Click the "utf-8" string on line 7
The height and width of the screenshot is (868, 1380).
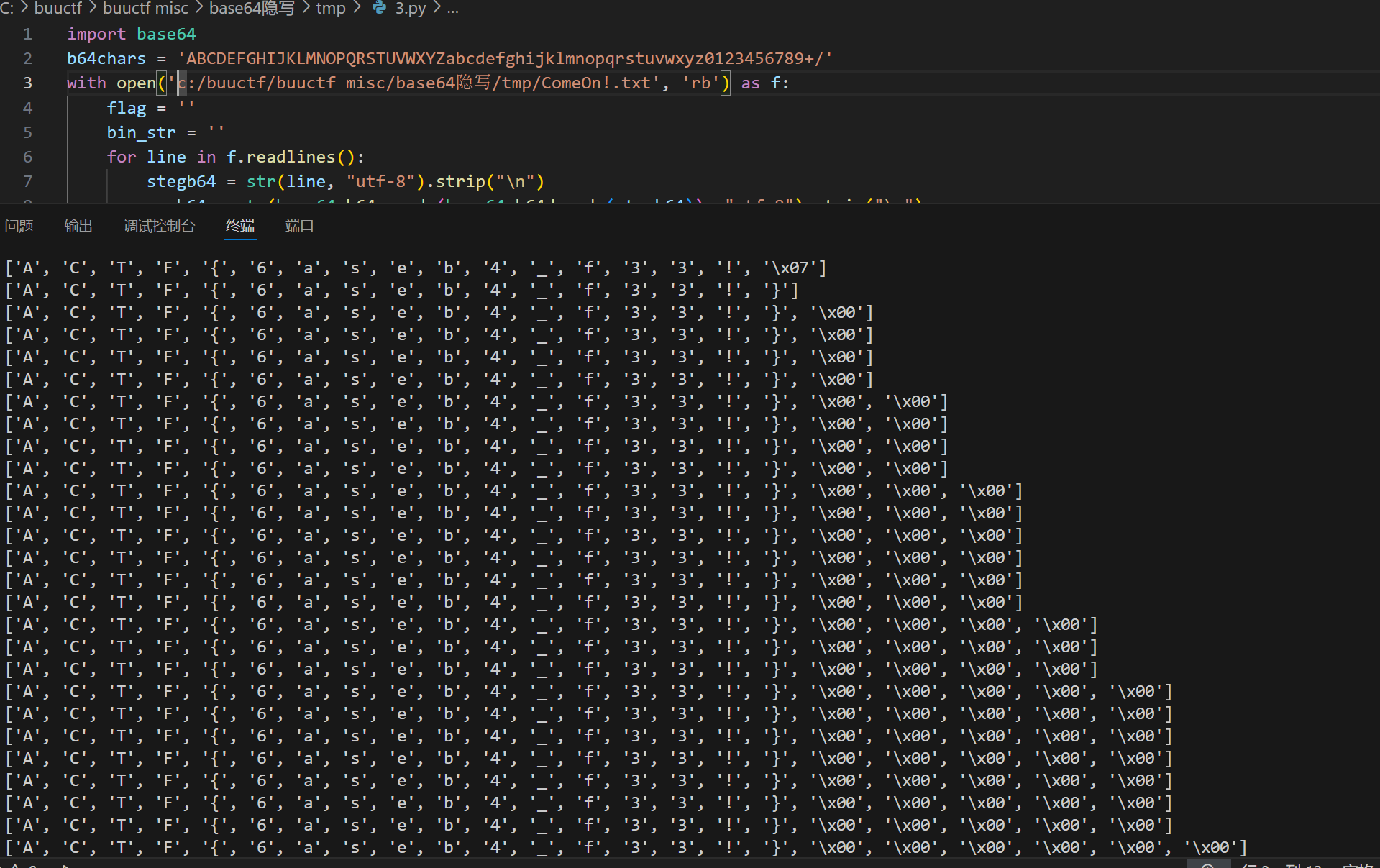[x=380, y=181]
